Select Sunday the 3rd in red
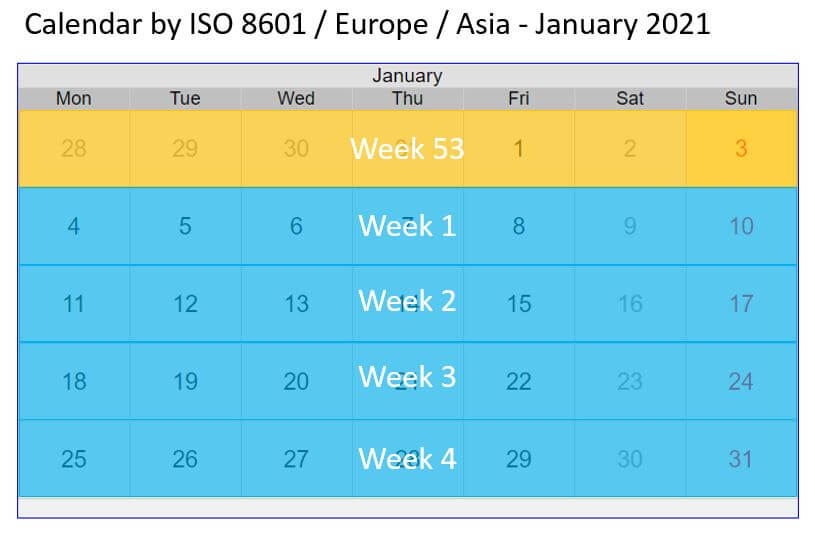Screen dimensions: 815x534 click(741, 149)
